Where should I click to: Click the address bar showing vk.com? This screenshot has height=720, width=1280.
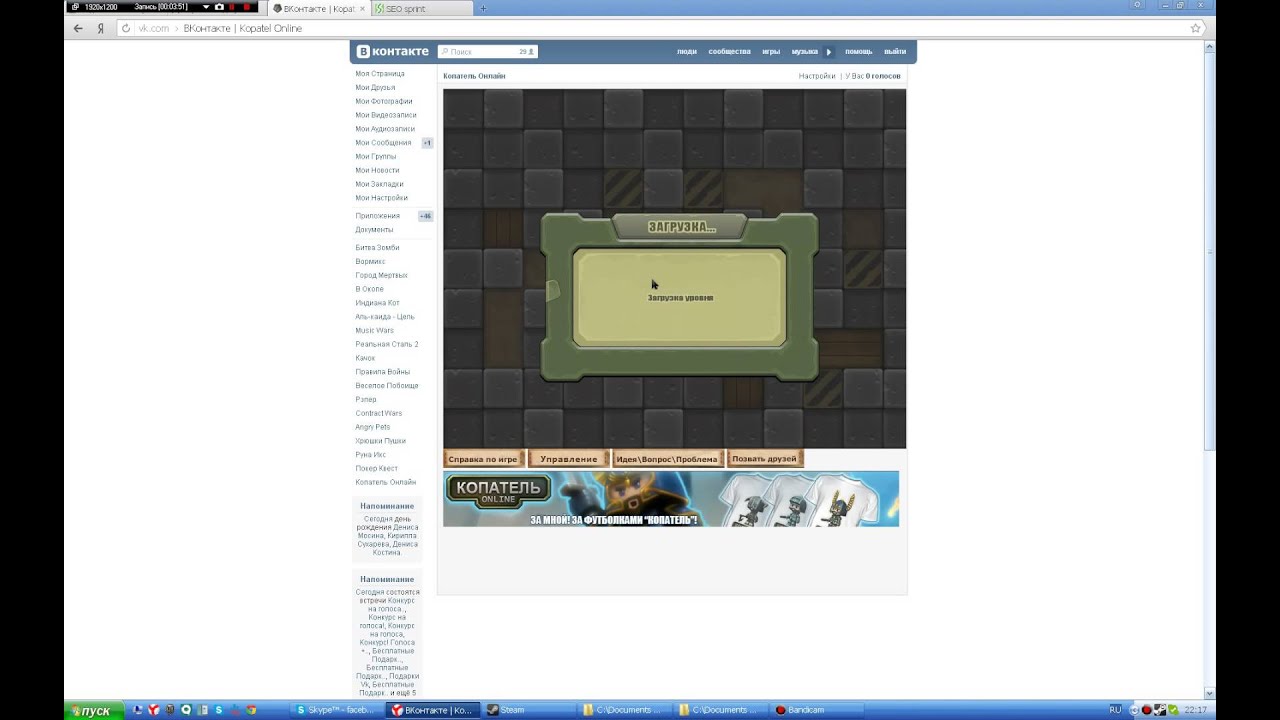click(660, 29)
